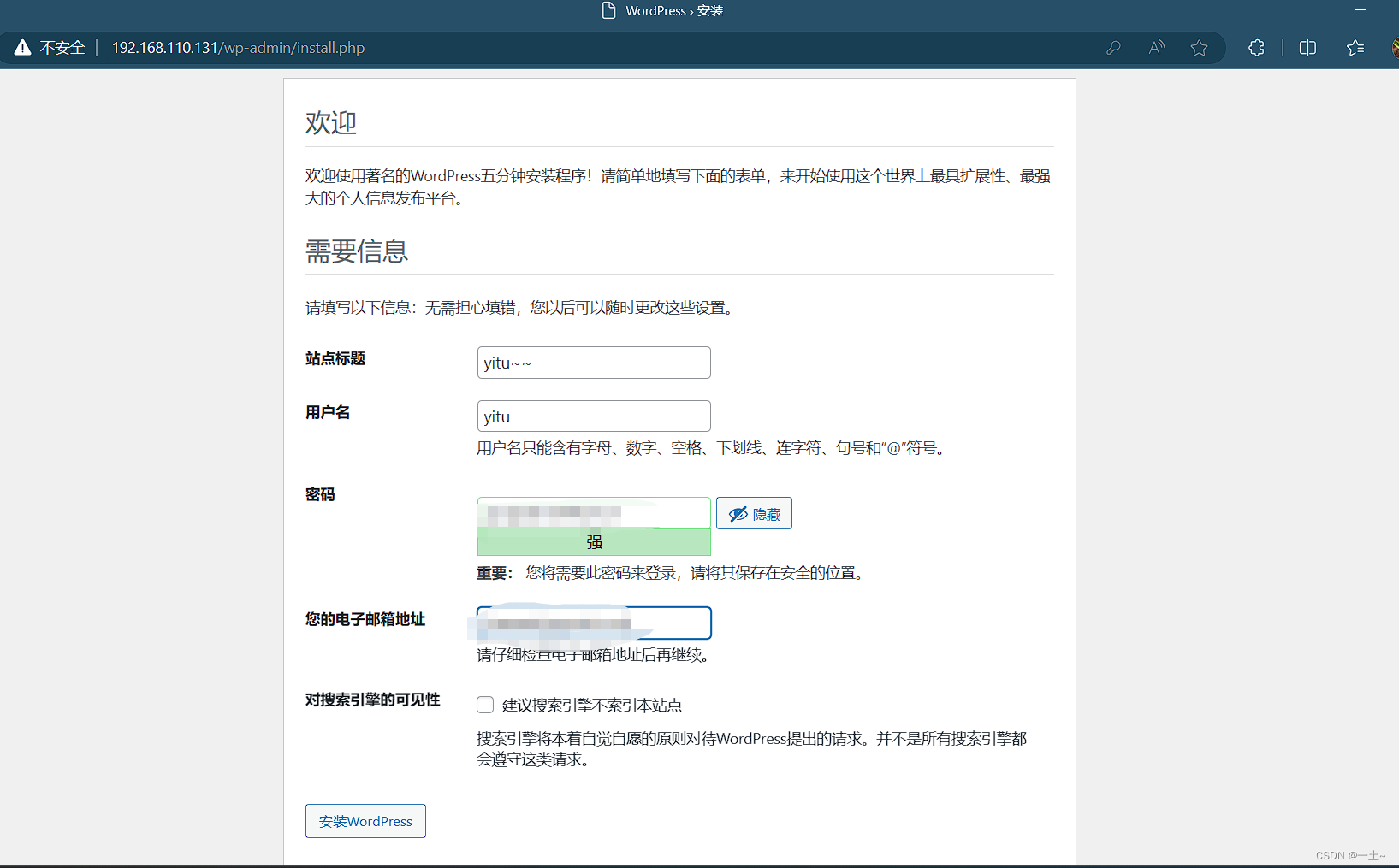Open the browser Extensions puzzle icon

tap(1255, 48)
